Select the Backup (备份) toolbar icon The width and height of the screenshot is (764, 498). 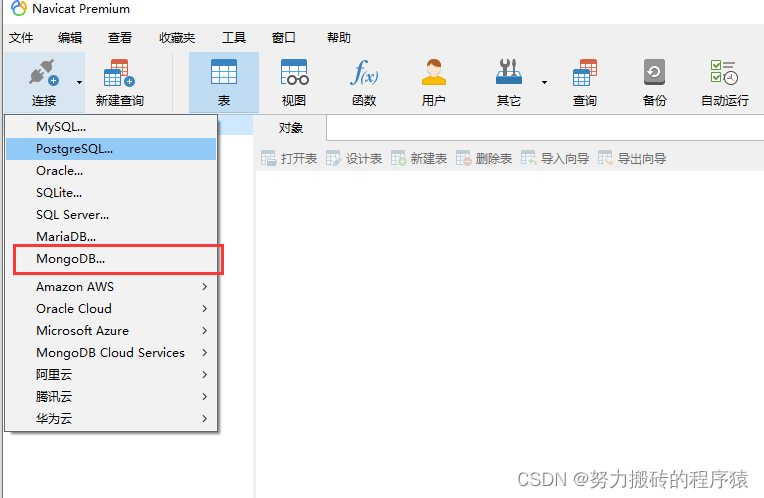click(654, 72)
